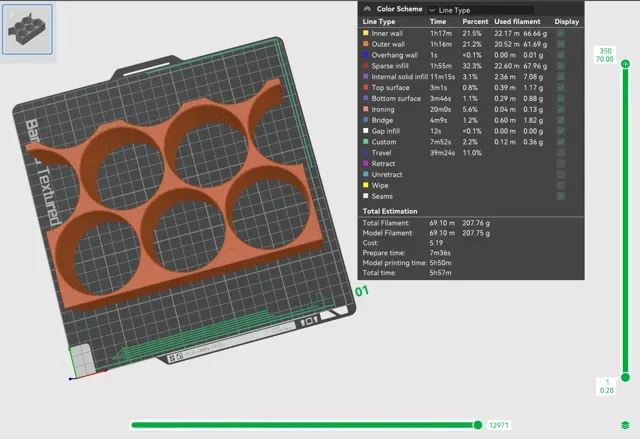Click the yellow Inner wall color swatch

366,33
